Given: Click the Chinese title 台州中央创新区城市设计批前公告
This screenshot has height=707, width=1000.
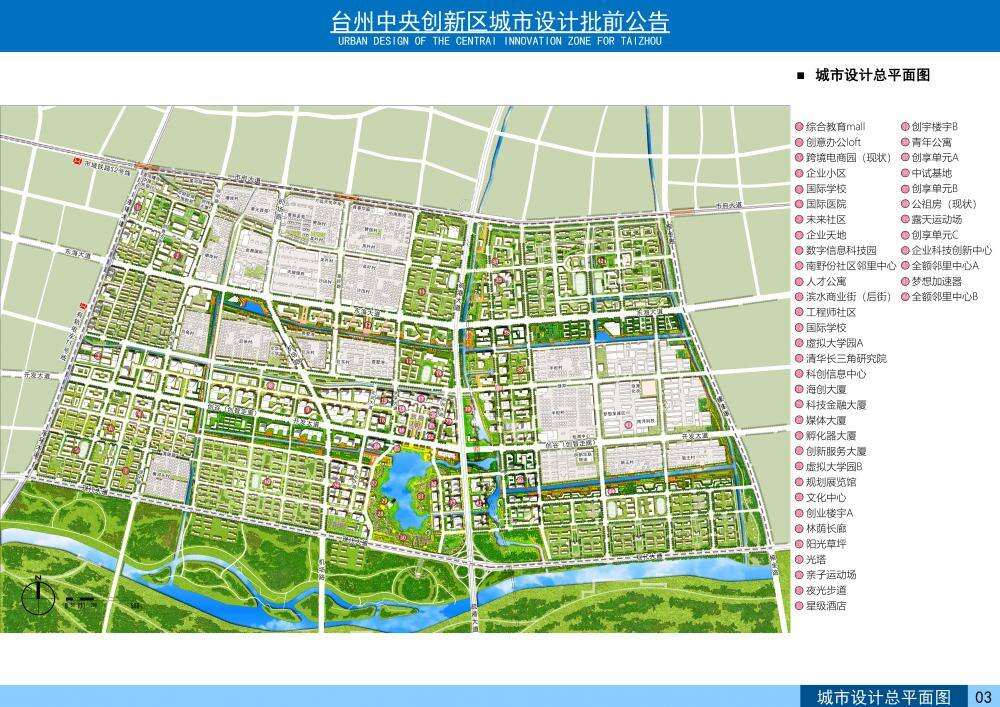Looking at the screenshot, I should 500,21.
